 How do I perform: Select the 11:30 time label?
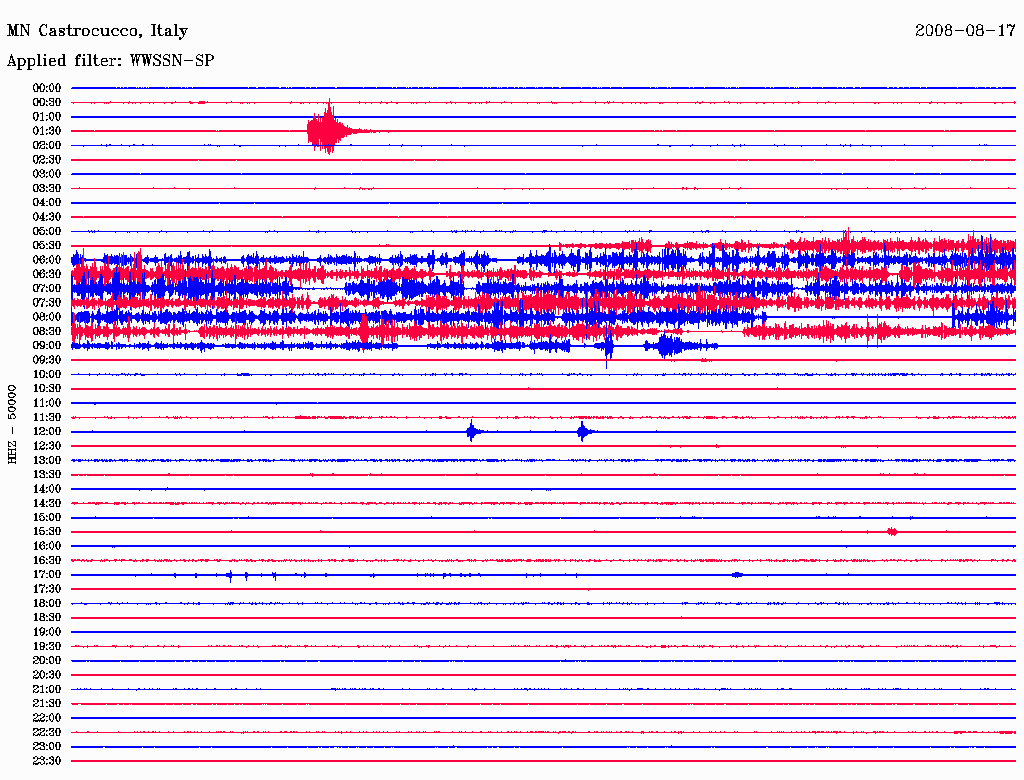tap(47, 417)
